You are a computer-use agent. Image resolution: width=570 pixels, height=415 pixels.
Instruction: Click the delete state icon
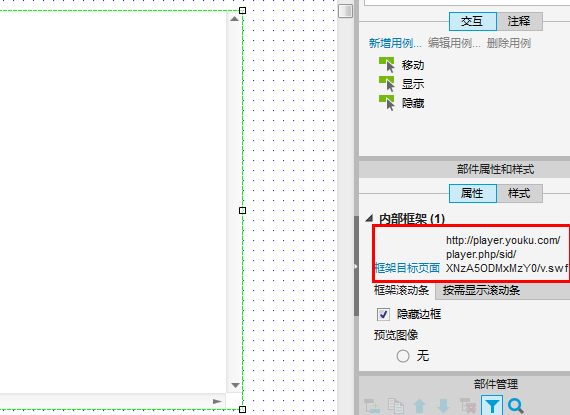coord(468,406)
